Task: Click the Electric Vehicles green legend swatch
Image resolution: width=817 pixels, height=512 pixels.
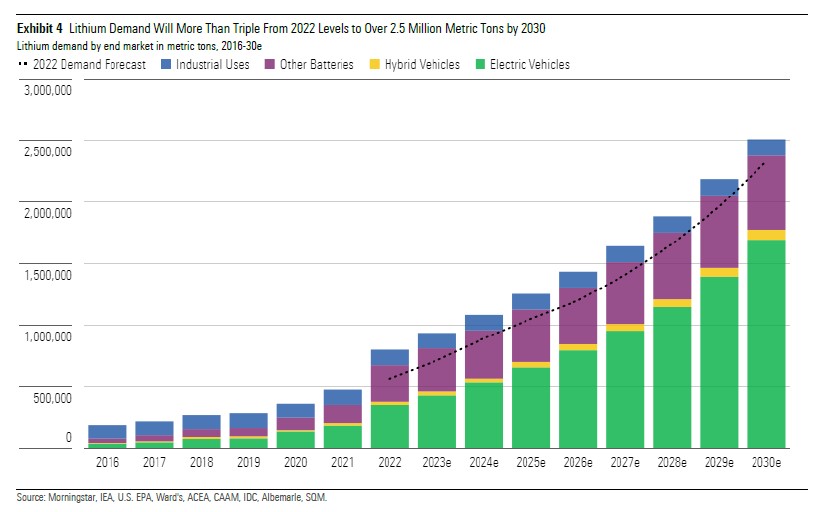Action: pos(480,65)
